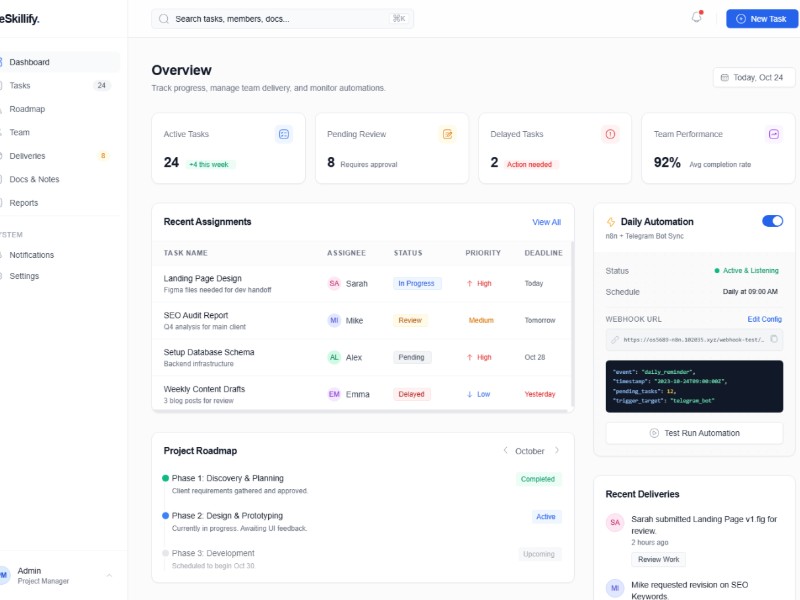Click the New Task button
Screen dimensions: 800x600
click(762, 19)
